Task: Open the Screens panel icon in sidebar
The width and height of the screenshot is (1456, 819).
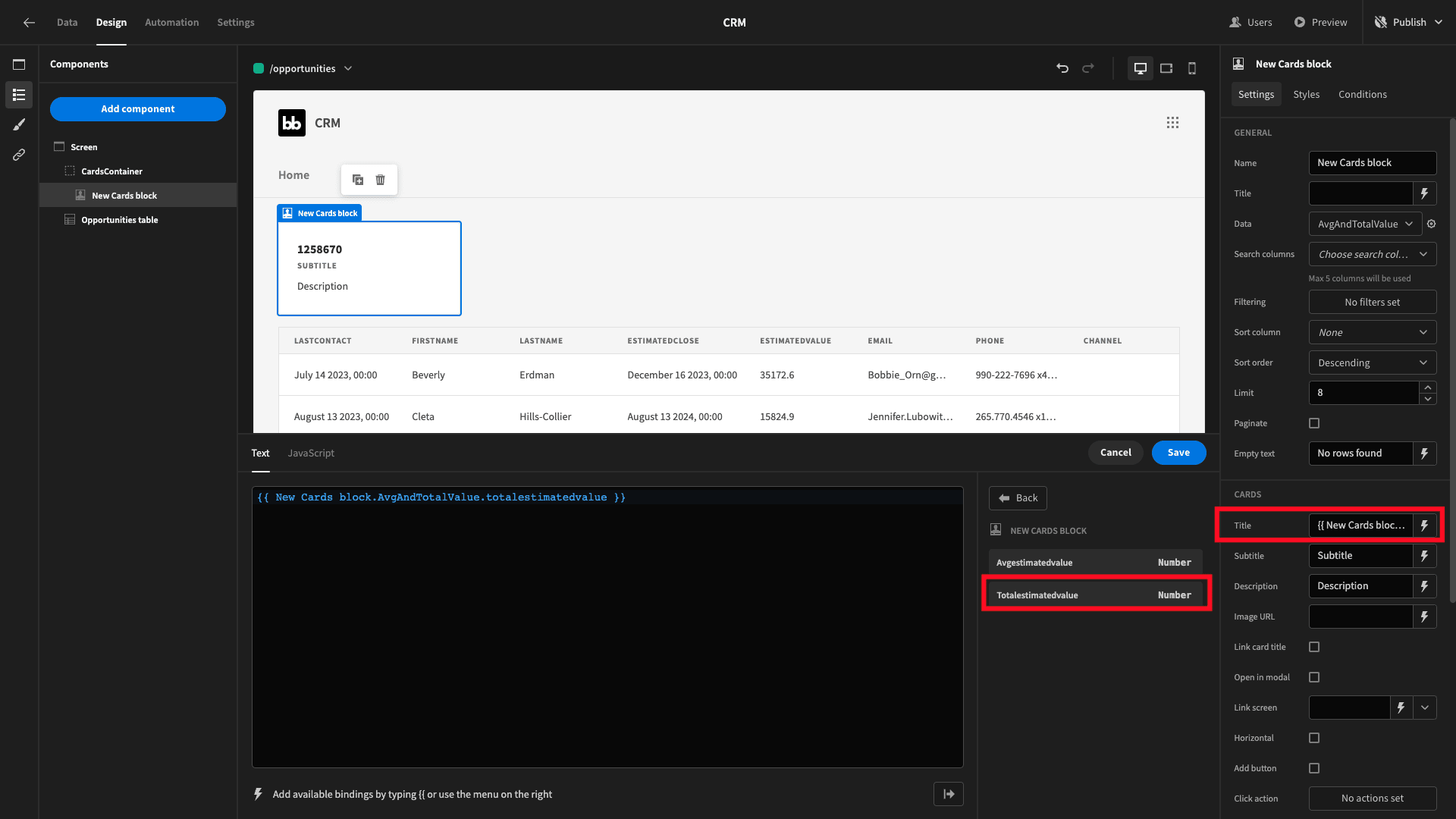Action: [x=19, y=64]
